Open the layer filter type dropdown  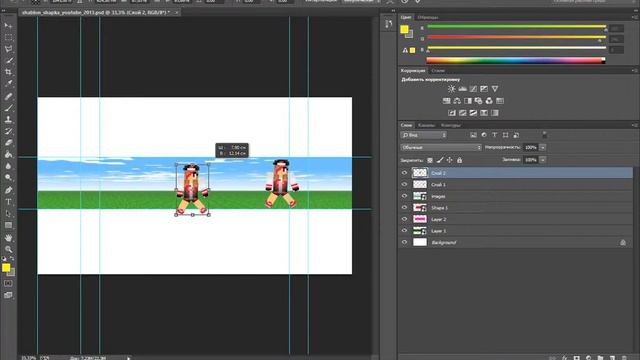424,135
